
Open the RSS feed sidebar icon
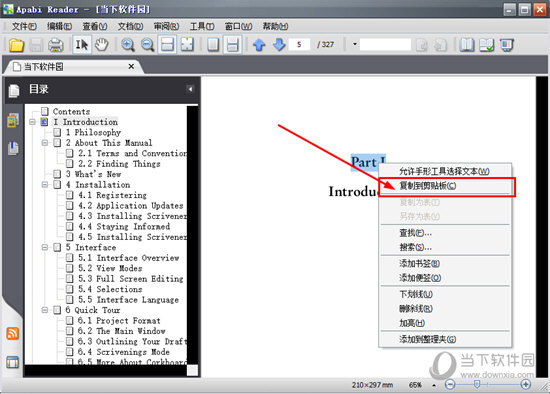pyautogui.click(x=13, y=333)
